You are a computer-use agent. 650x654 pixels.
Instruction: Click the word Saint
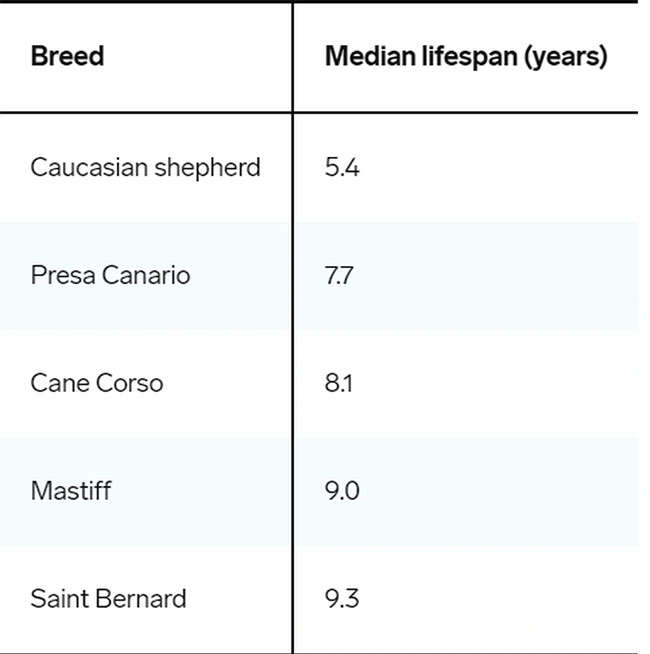58,599
